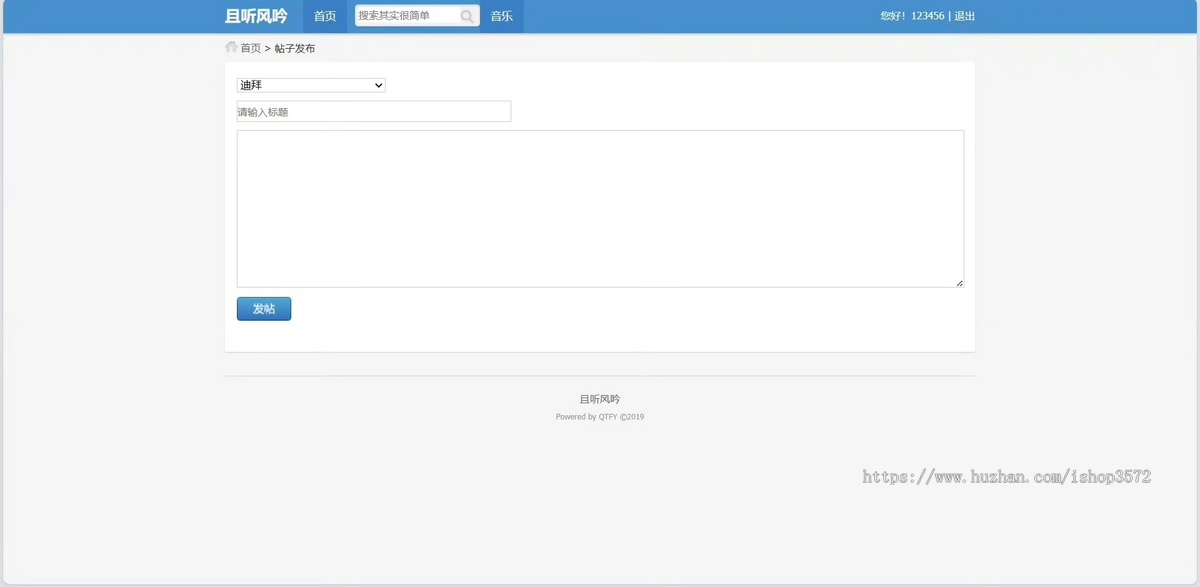Click the 帖子发布 breadcrumb text
Screen dimensions: 1200x587
click(x=295, y=48)
